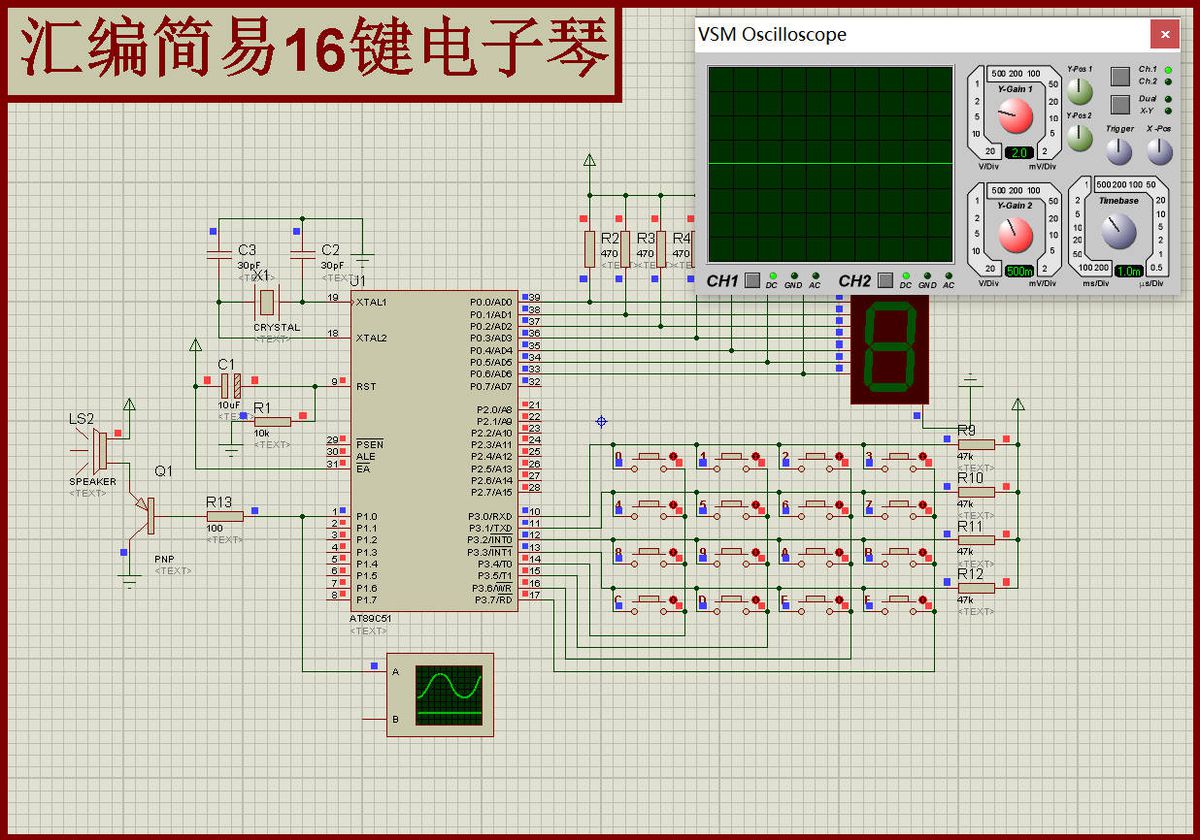Select the C1 10uF capacitor

tap(230, 386)
